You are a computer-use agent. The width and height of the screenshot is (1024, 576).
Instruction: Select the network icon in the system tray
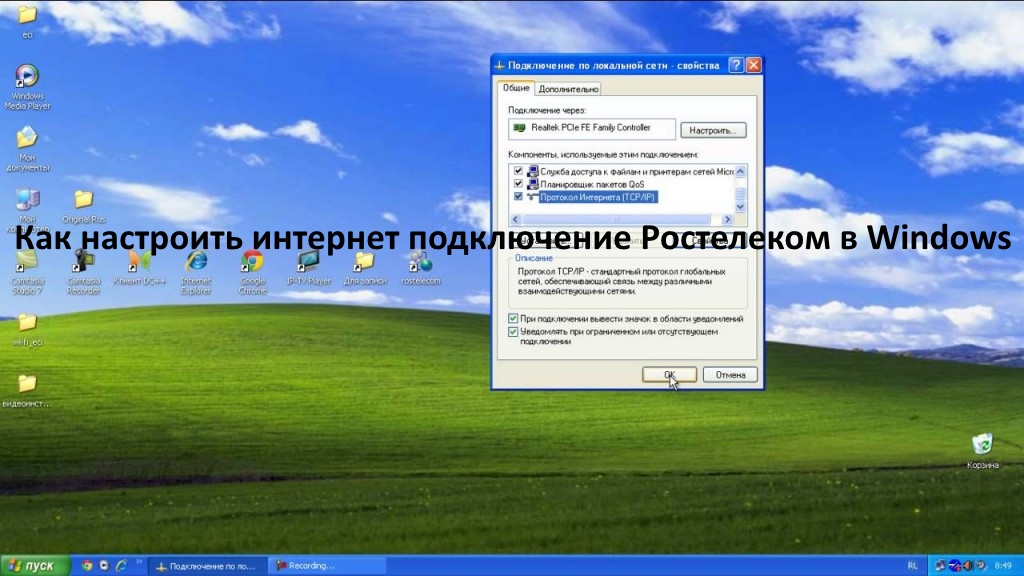(940, 565)
